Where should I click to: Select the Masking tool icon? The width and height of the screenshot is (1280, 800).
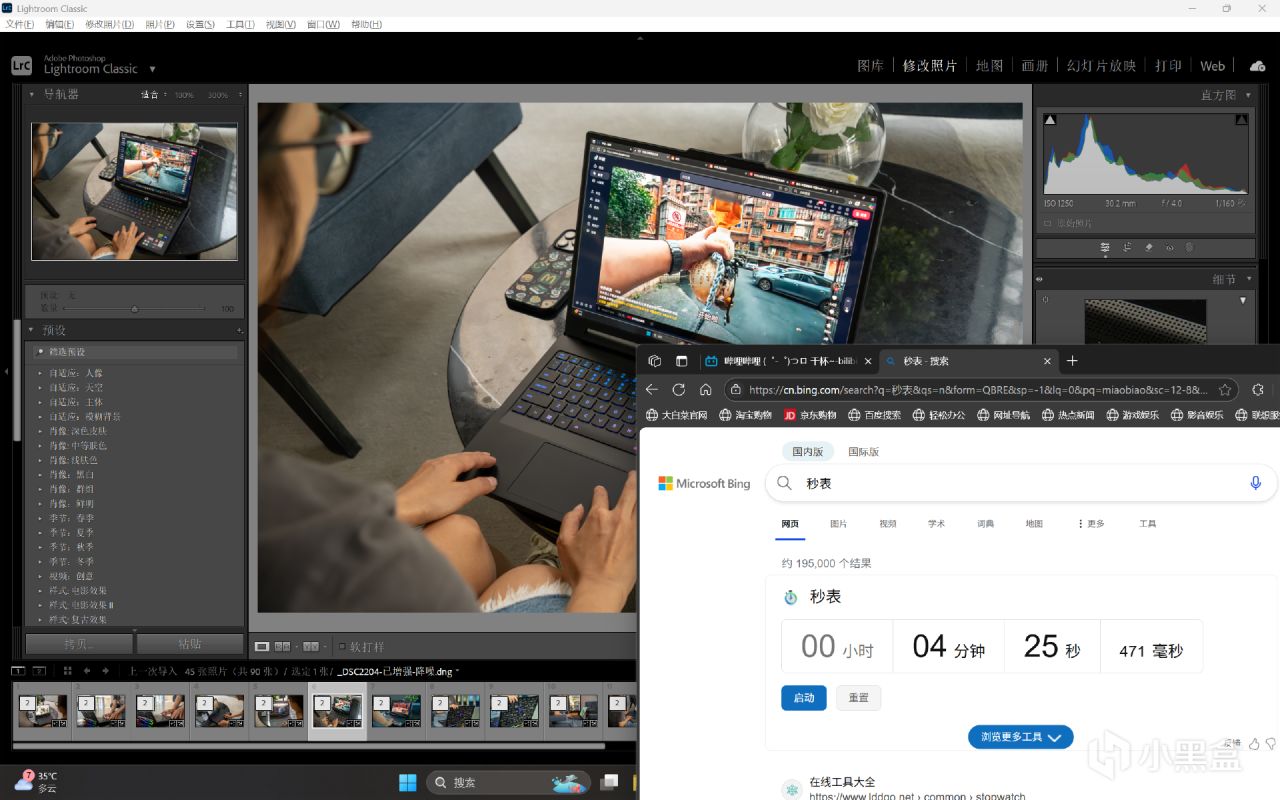(x=1189, y=247)
